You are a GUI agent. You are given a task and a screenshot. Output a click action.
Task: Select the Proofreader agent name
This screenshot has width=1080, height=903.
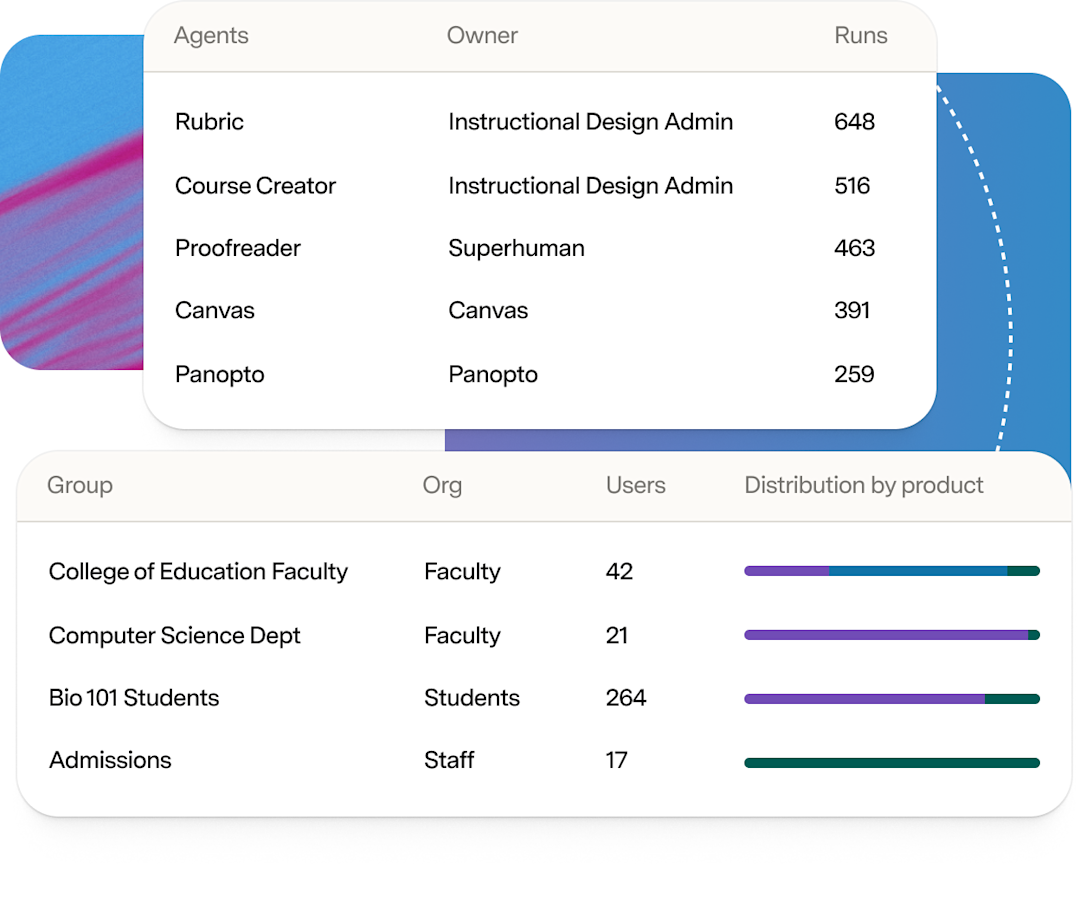pyautogui.click(x=238, y=248)
